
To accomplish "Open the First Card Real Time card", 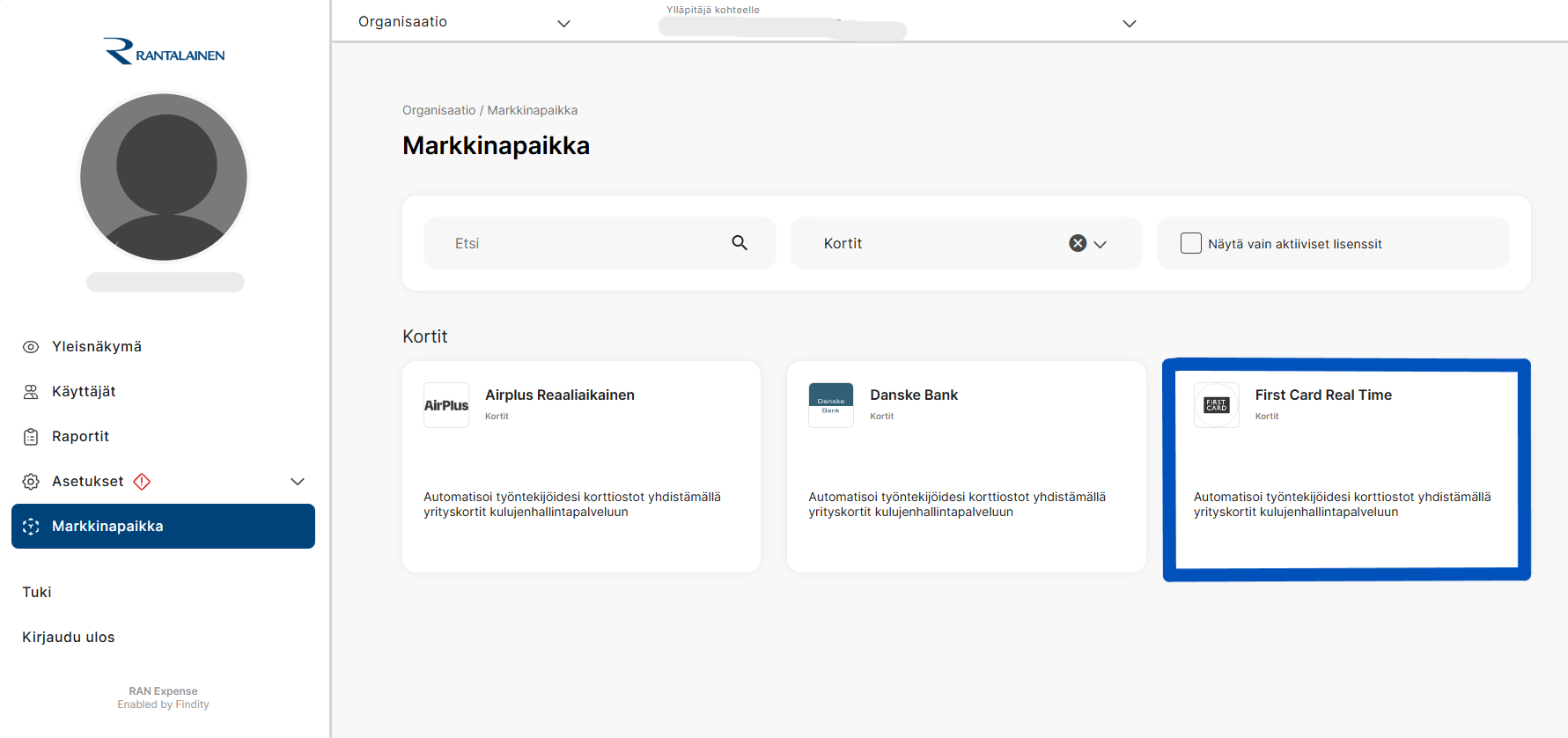I will pos(1347,469).
